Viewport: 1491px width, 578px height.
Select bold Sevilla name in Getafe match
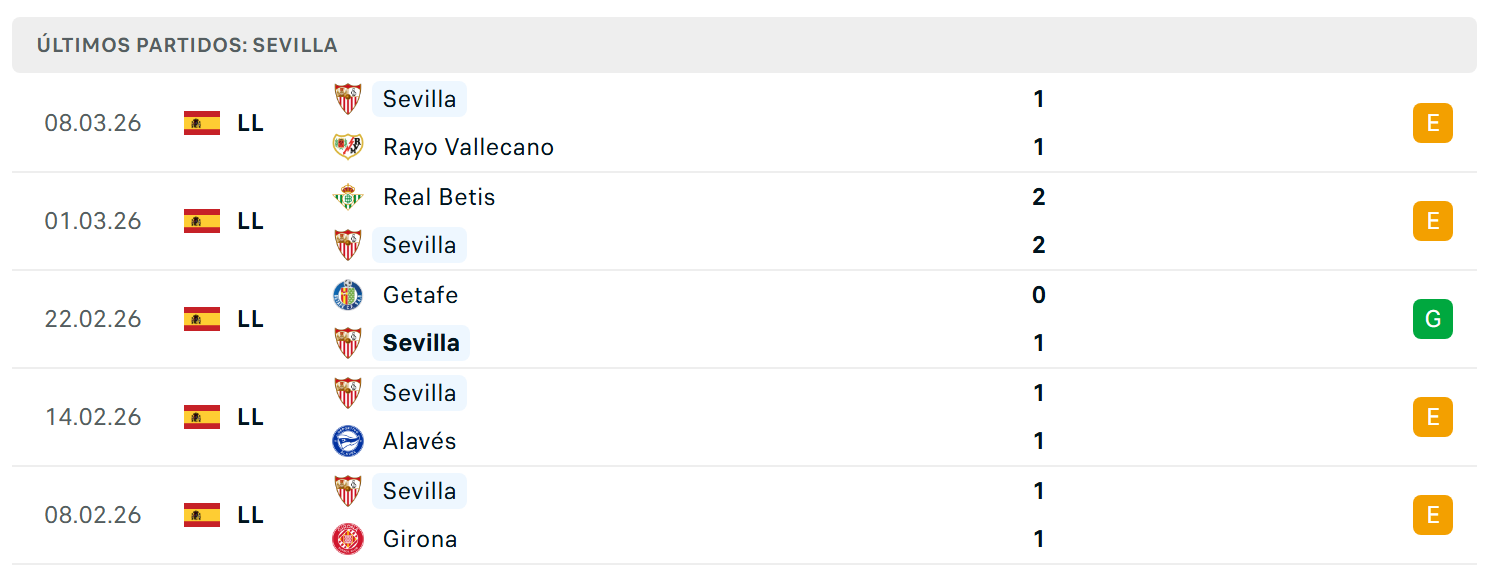(421, 343)
